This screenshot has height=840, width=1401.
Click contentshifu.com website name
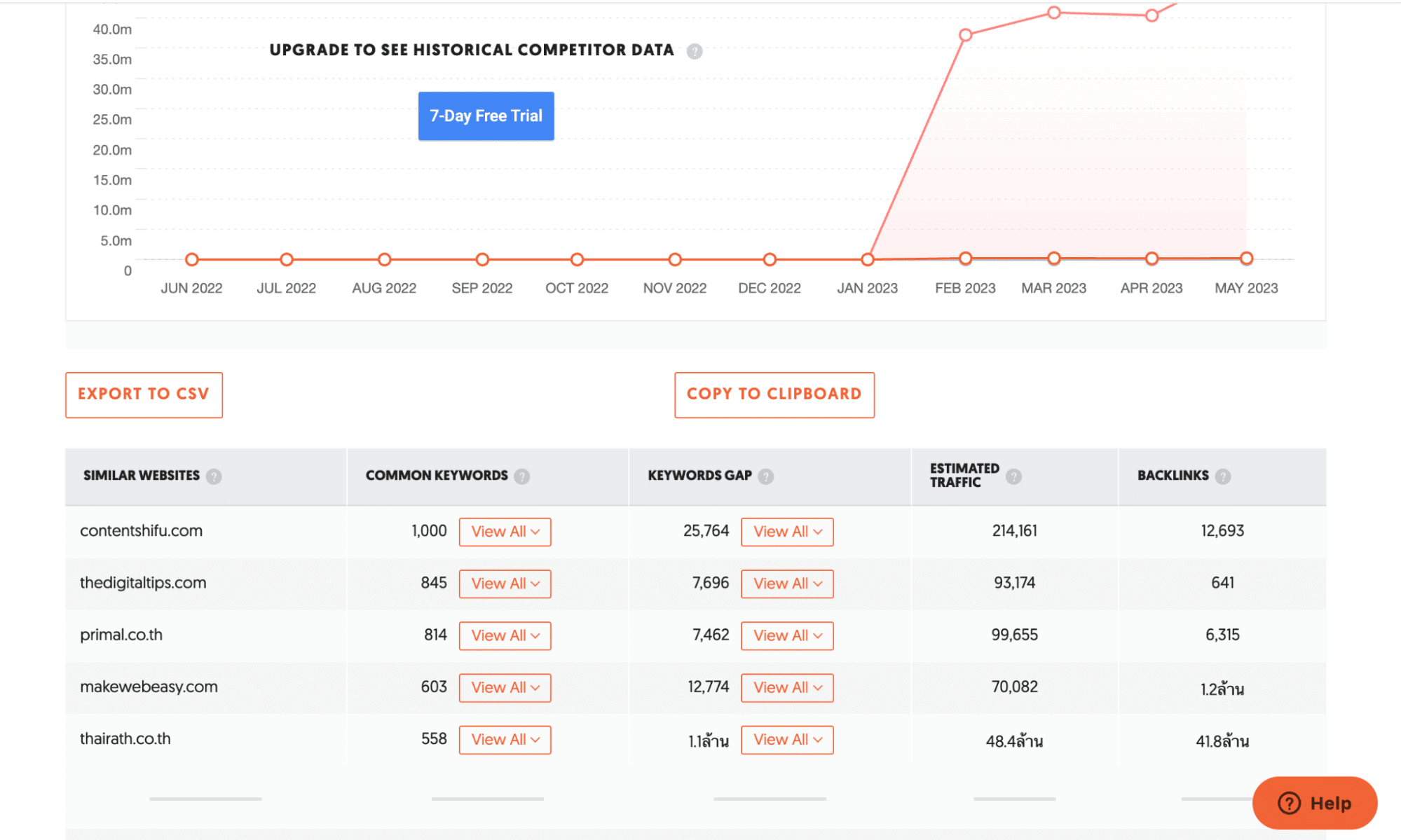coord(141,531)
